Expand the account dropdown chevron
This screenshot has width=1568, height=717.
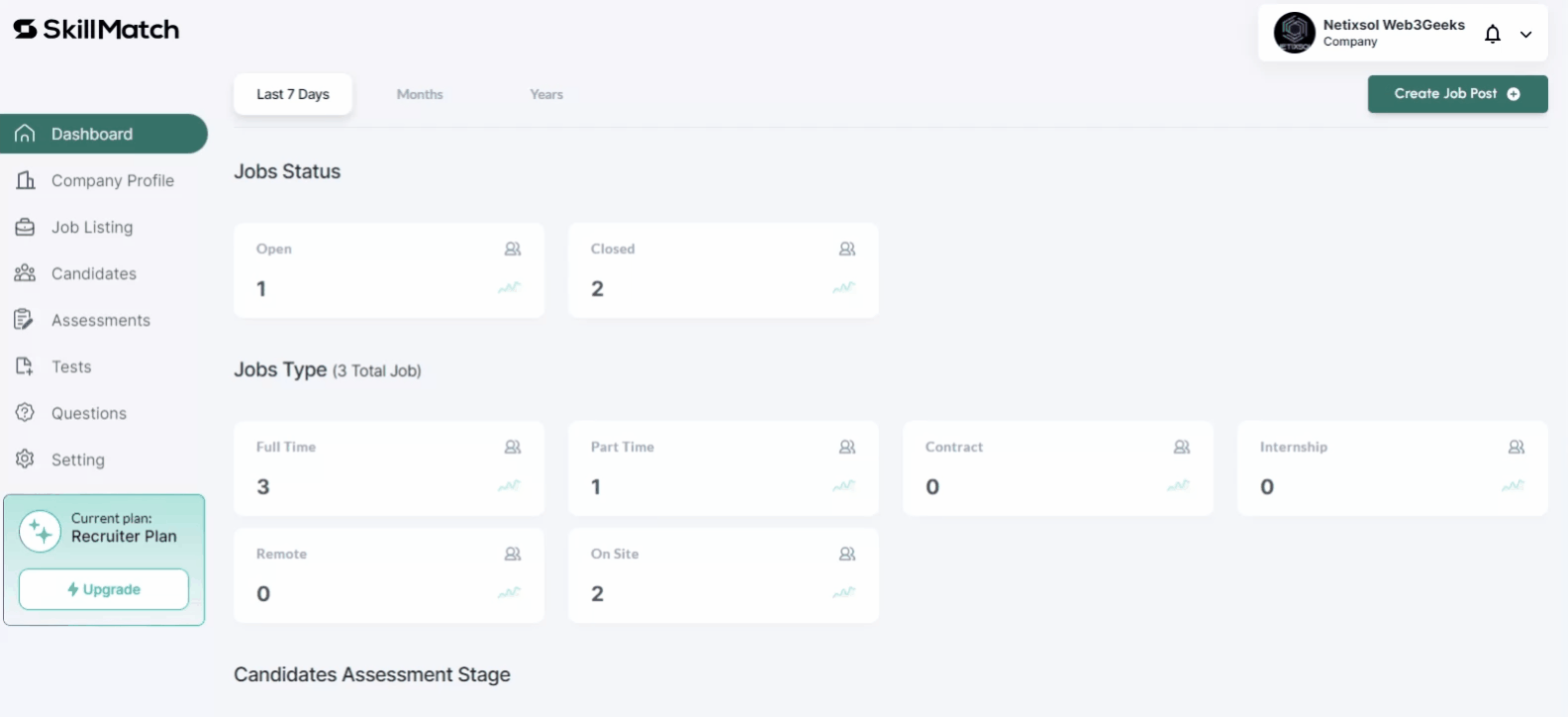click(1526, 34)
